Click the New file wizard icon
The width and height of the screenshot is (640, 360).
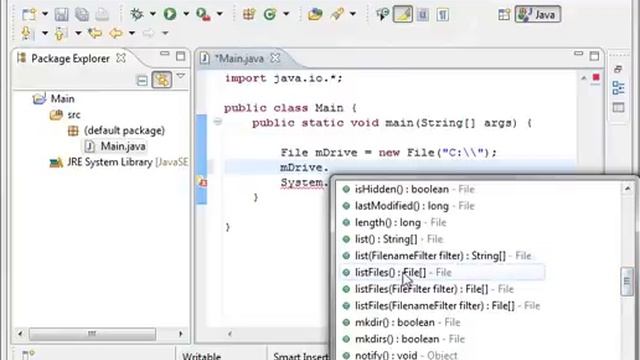tap(29, 15)
